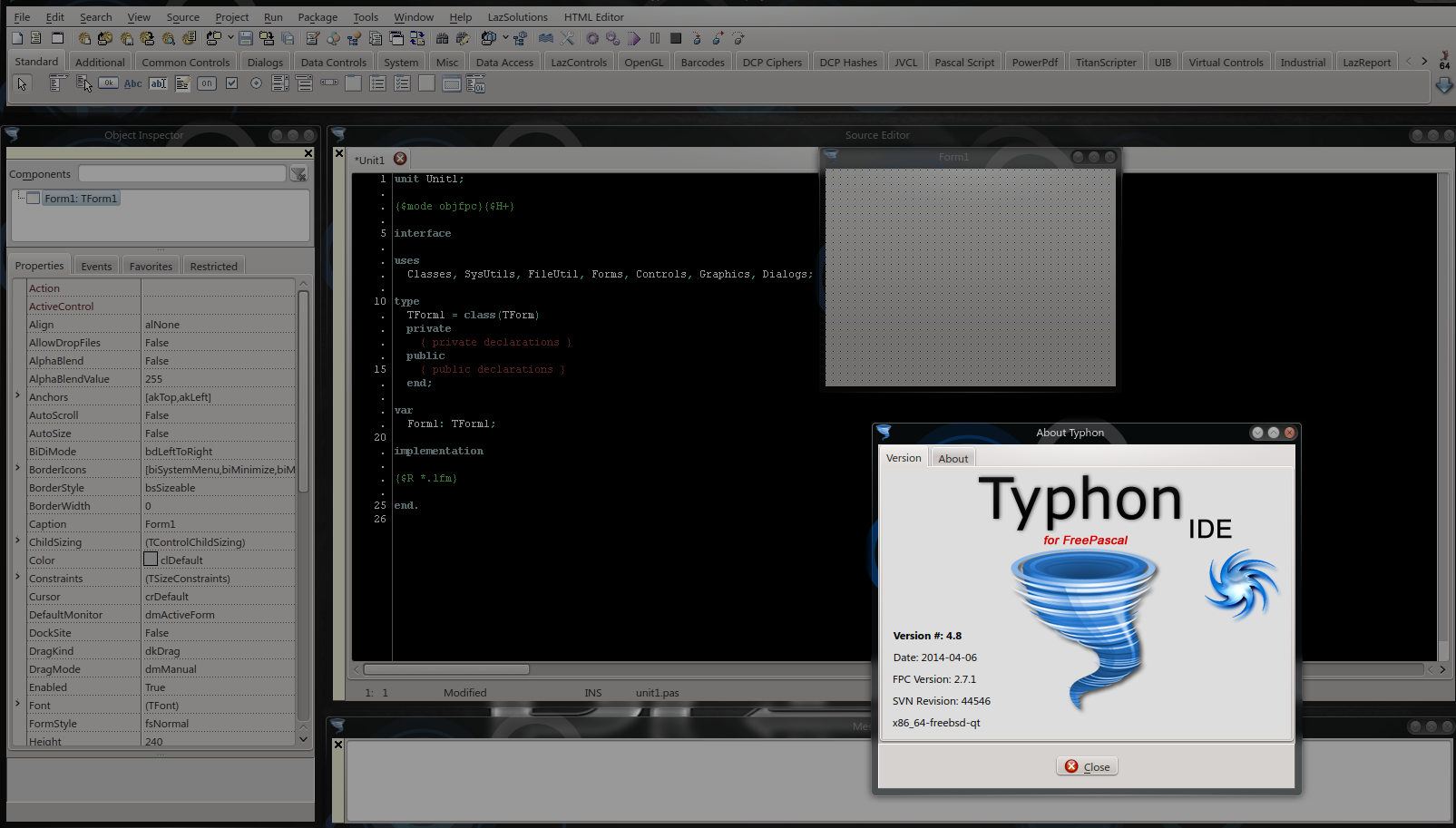Click the Save file disk icon
Image resolution: width=1456 pixels, height=828 pixels.
pos(246,38)
